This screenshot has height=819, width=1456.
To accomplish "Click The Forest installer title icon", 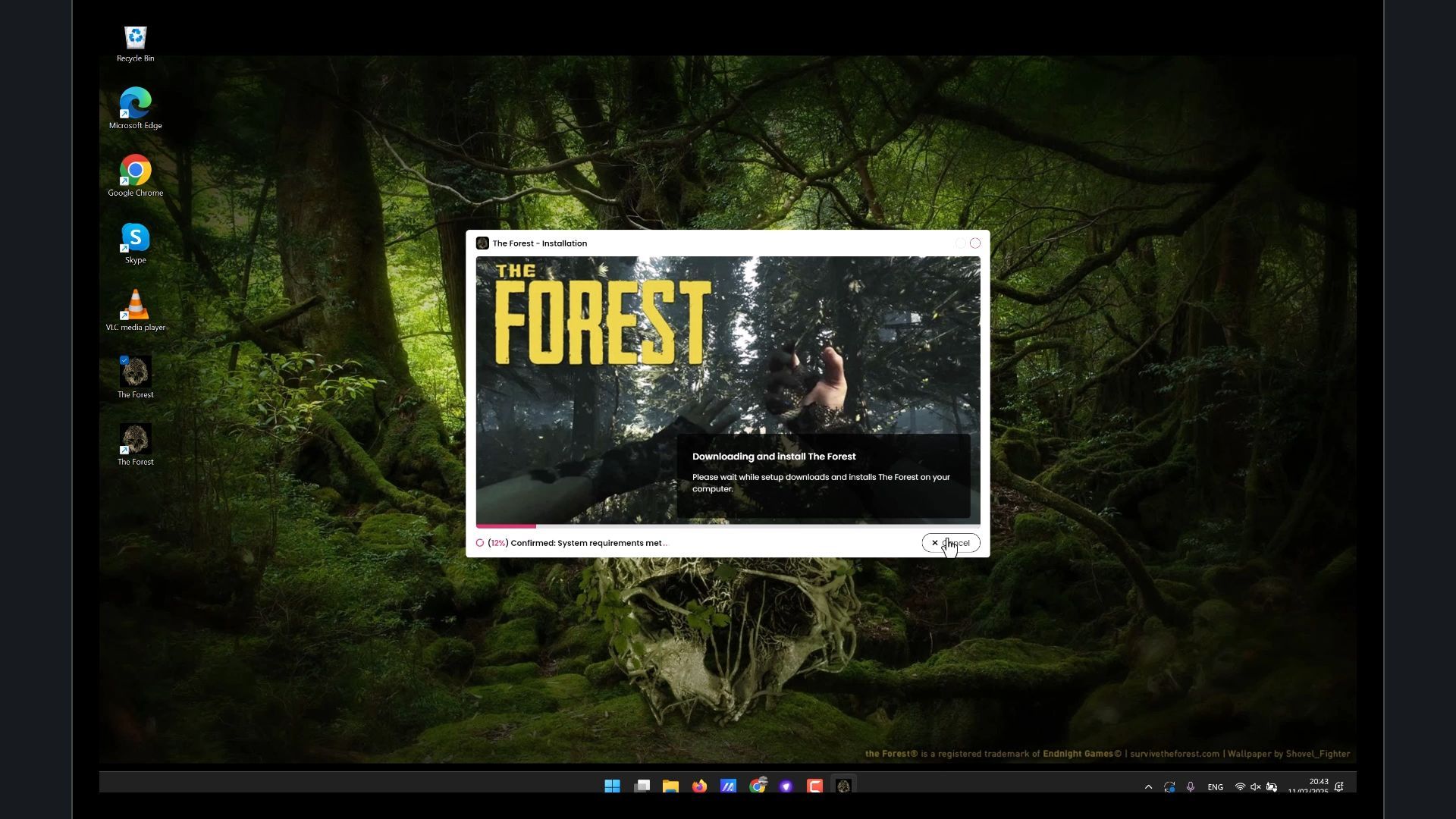I will 482,243.
